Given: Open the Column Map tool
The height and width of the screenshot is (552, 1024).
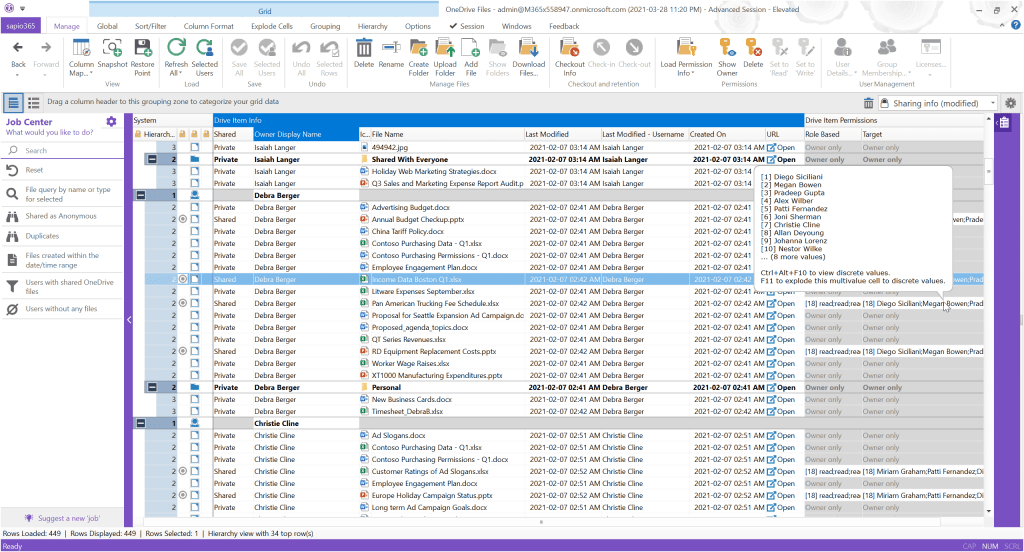Looking at the screenshot, I should pos(81,57).
